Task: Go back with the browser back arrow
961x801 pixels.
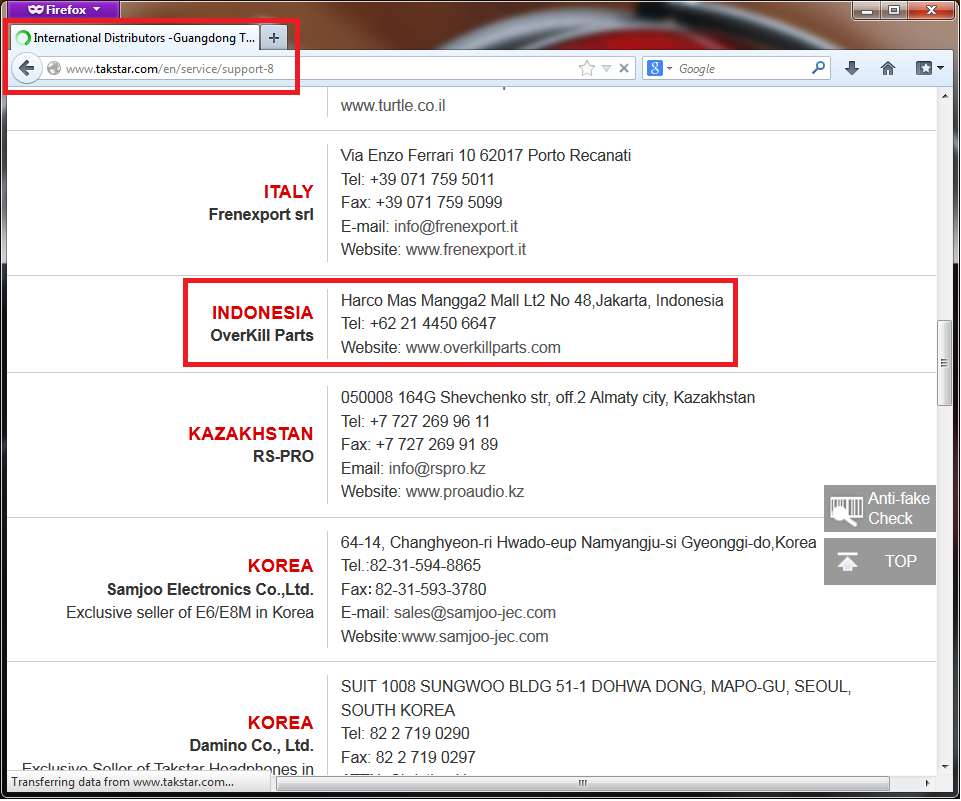Action: [x=26, y=68]
